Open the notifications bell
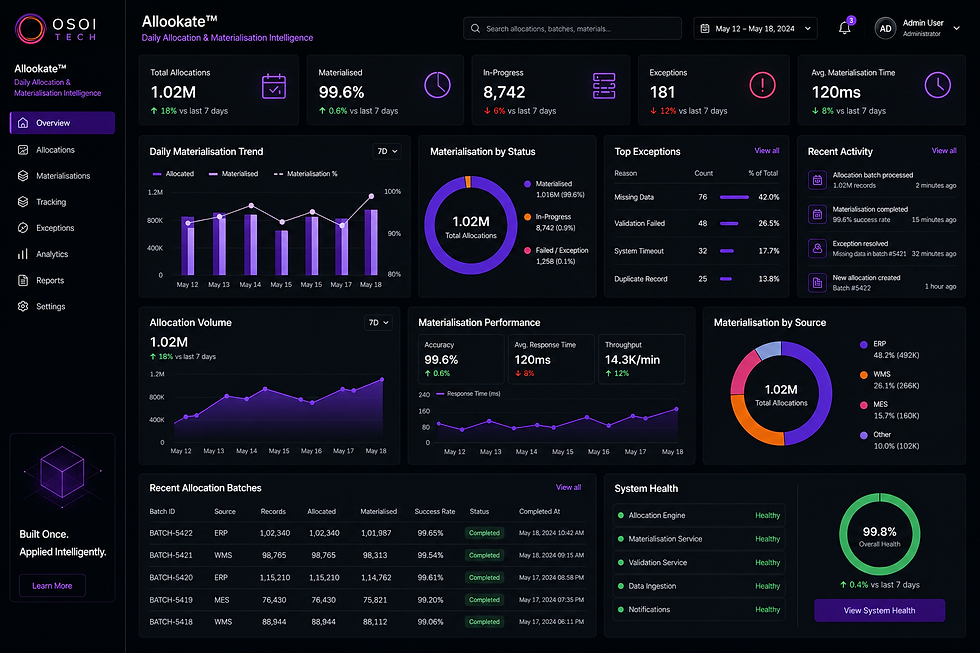Screen dimensions: 980x653 point(844,28)
